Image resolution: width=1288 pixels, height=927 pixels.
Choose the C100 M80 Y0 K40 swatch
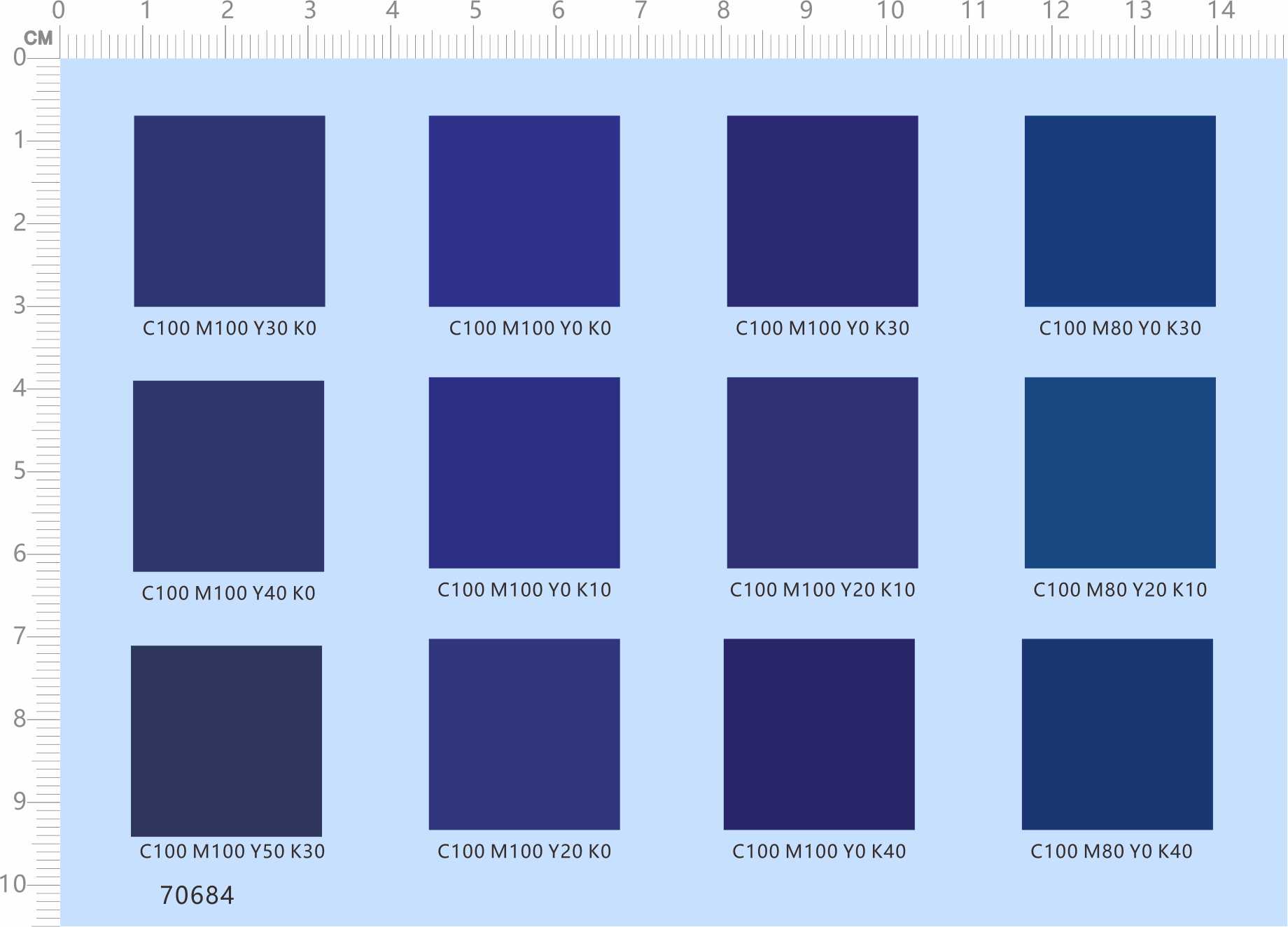click(x=1117, y=734)
